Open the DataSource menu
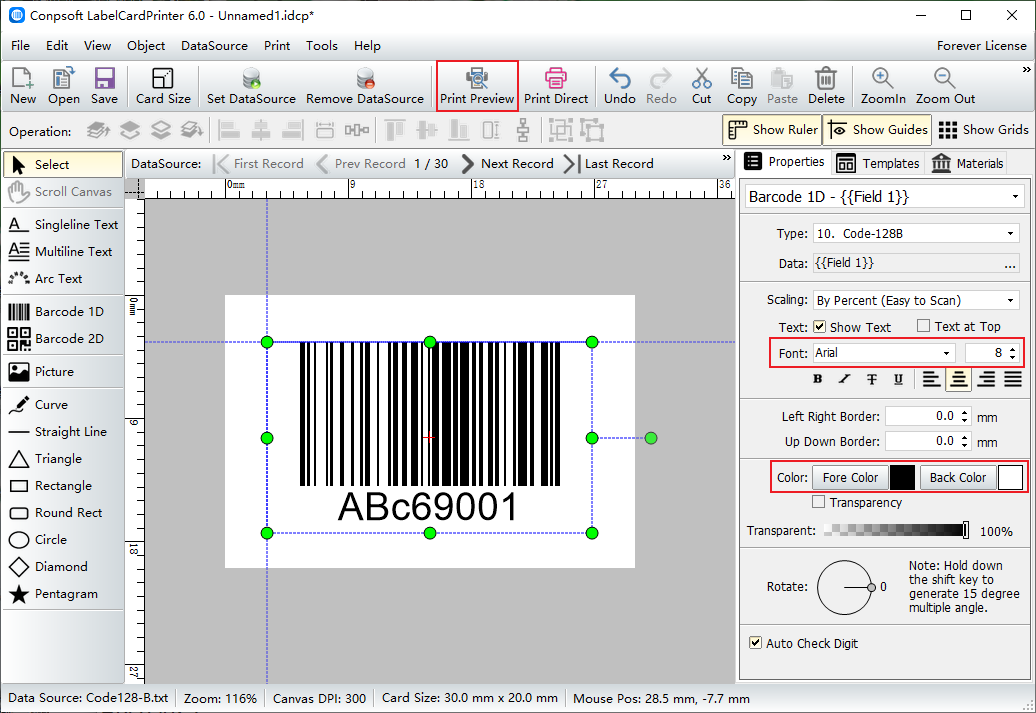 tap(214, 46)
